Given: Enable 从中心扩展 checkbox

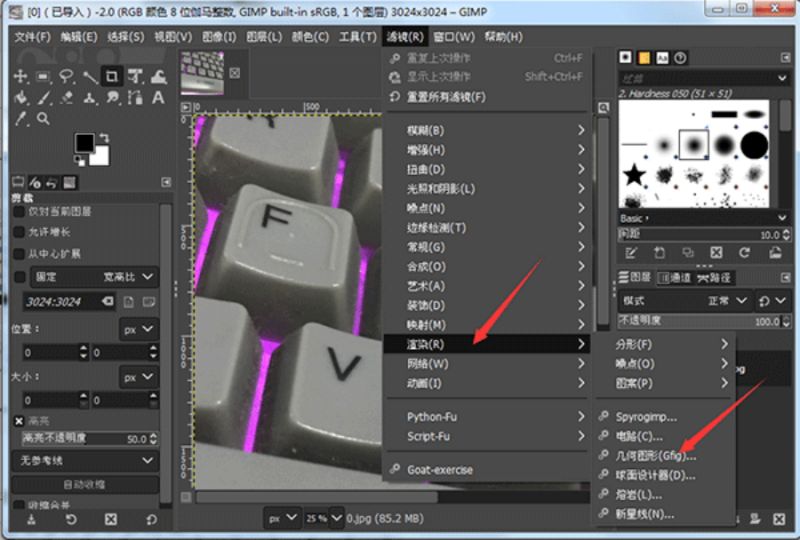Looking at the screenshot, I should 19,254.
